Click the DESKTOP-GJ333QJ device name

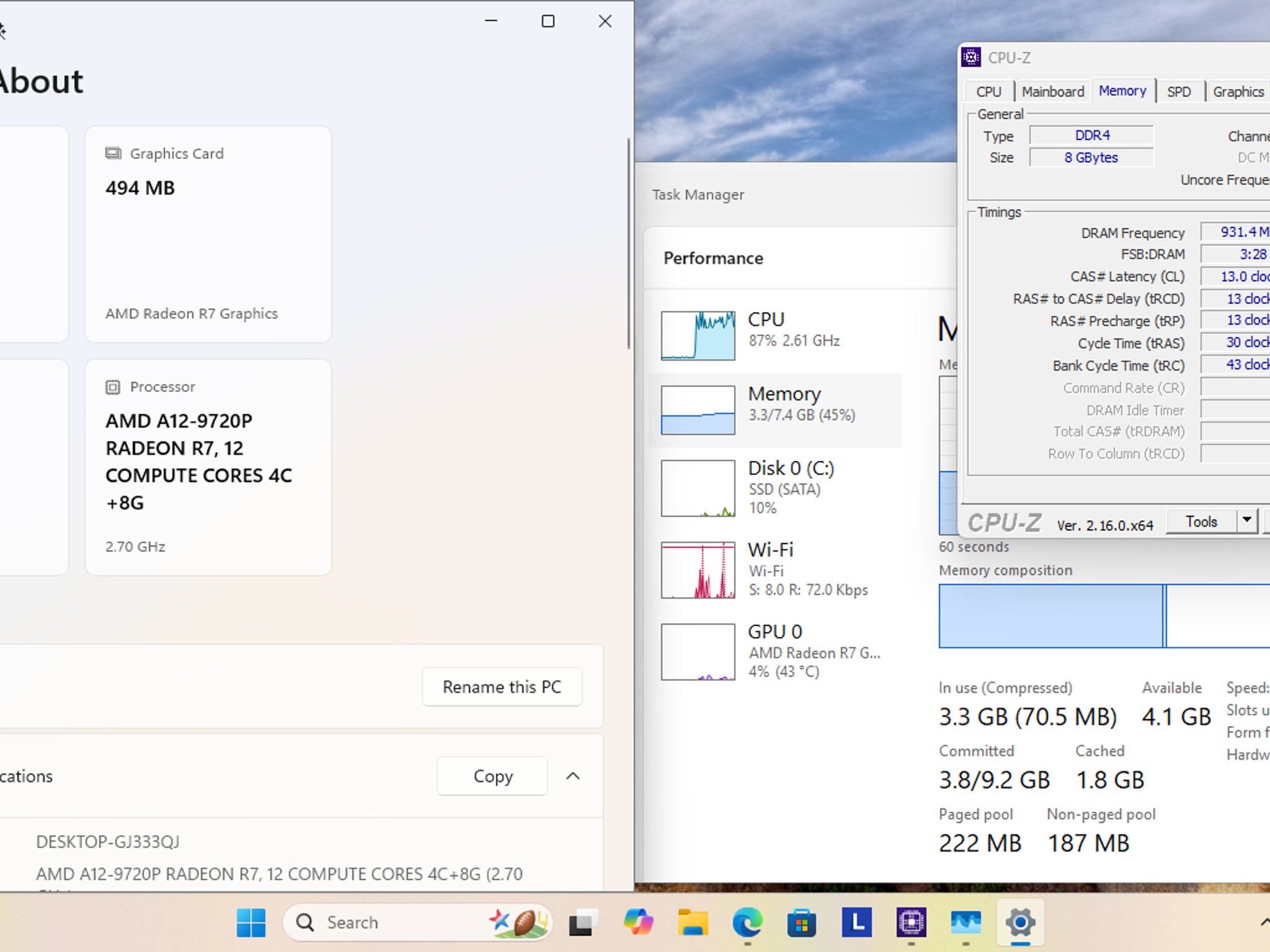[108, 842]
